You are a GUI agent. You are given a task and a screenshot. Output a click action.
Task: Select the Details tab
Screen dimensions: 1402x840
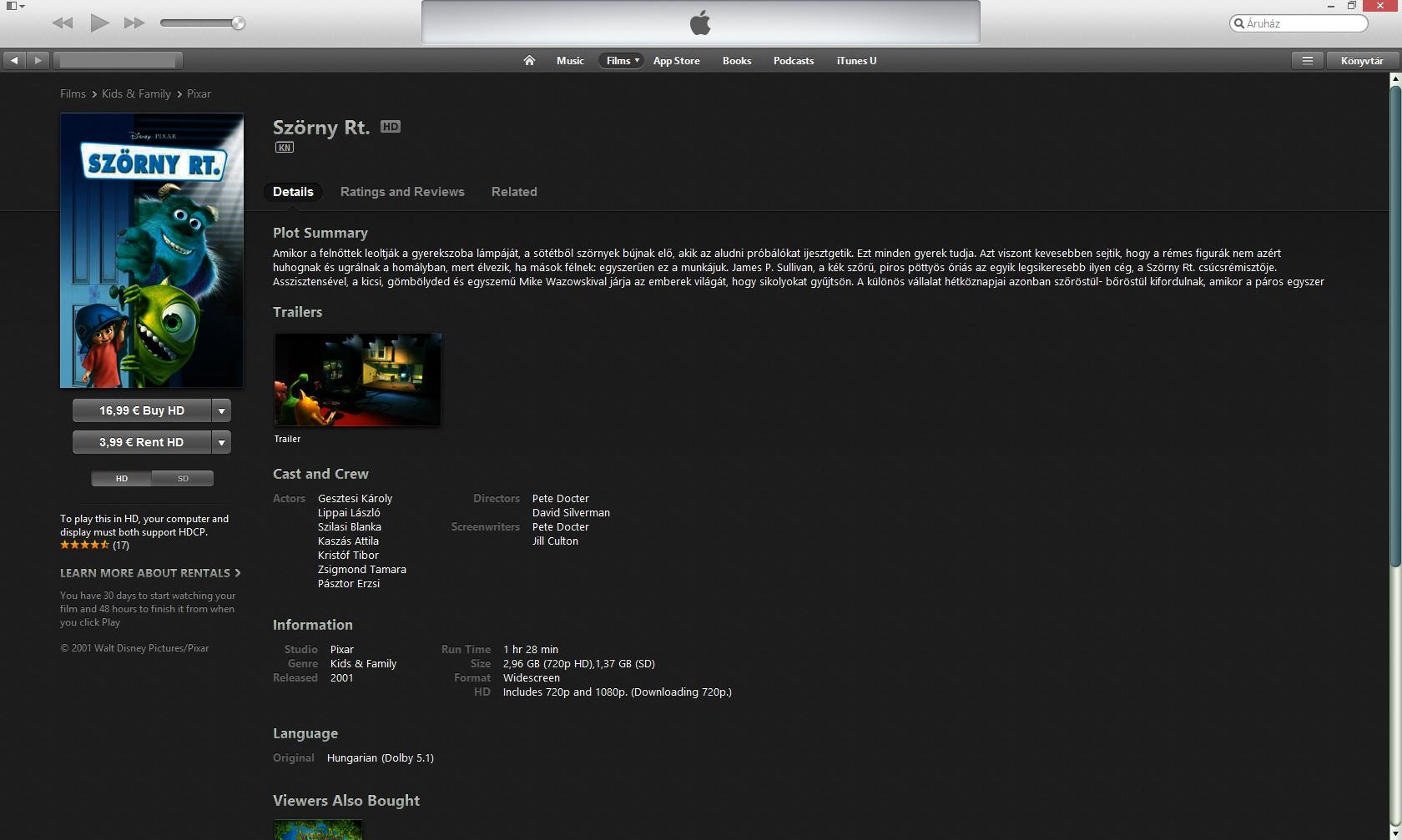tap(293, 192)
